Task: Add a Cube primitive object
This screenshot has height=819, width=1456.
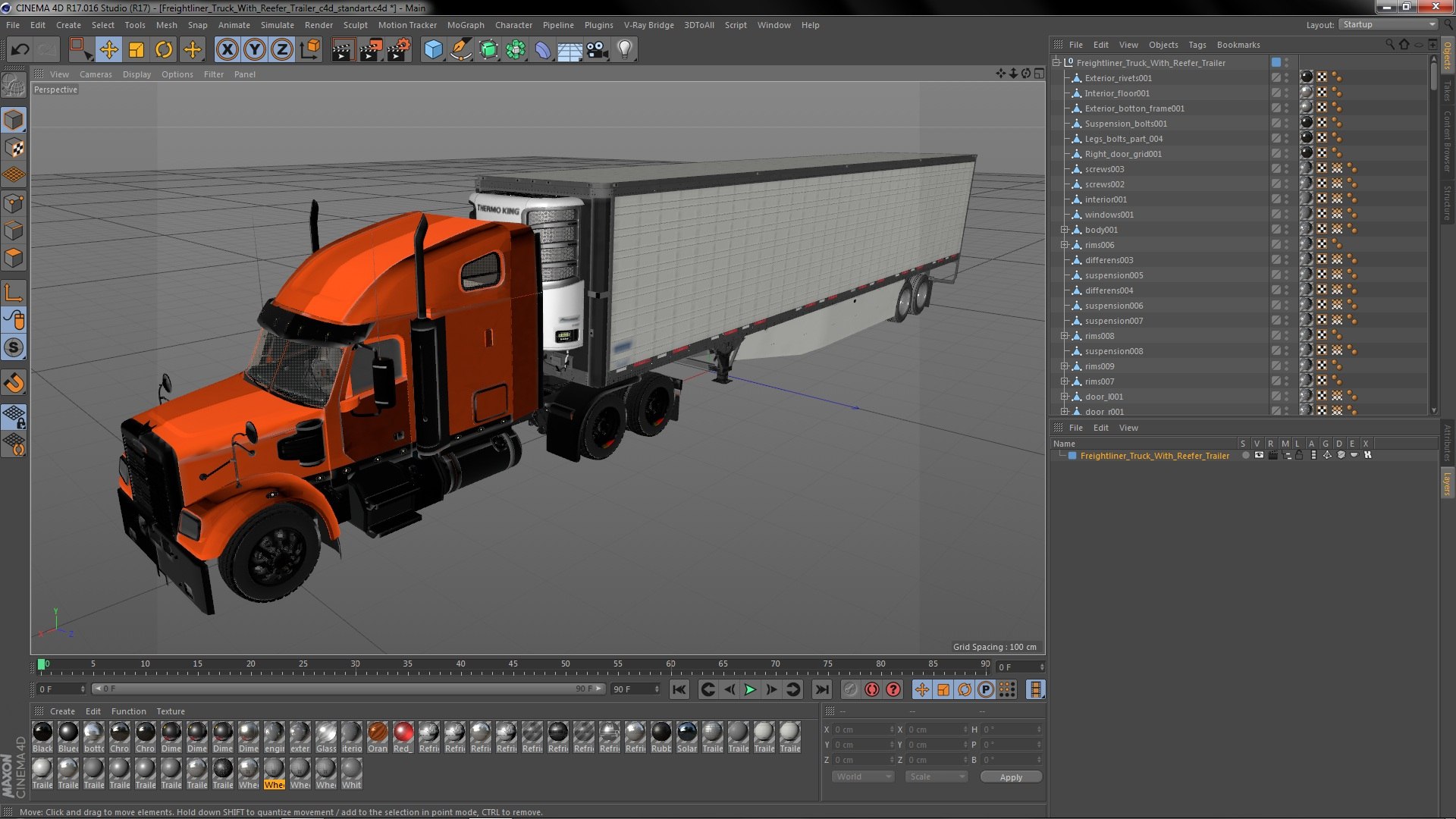Action: click(433, 50)
